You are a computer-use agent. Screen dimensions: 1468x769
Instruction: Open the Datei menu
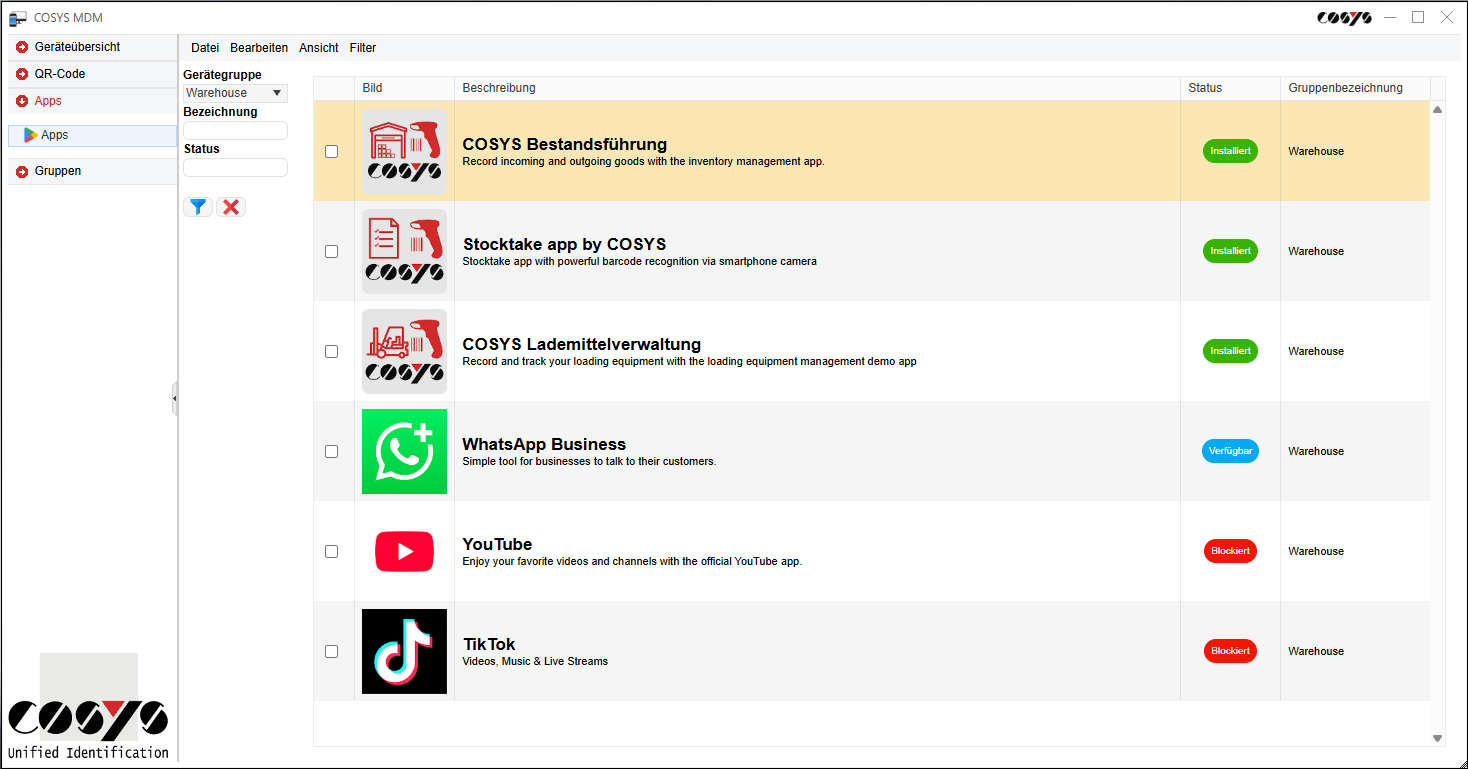(x=205, y=48)
